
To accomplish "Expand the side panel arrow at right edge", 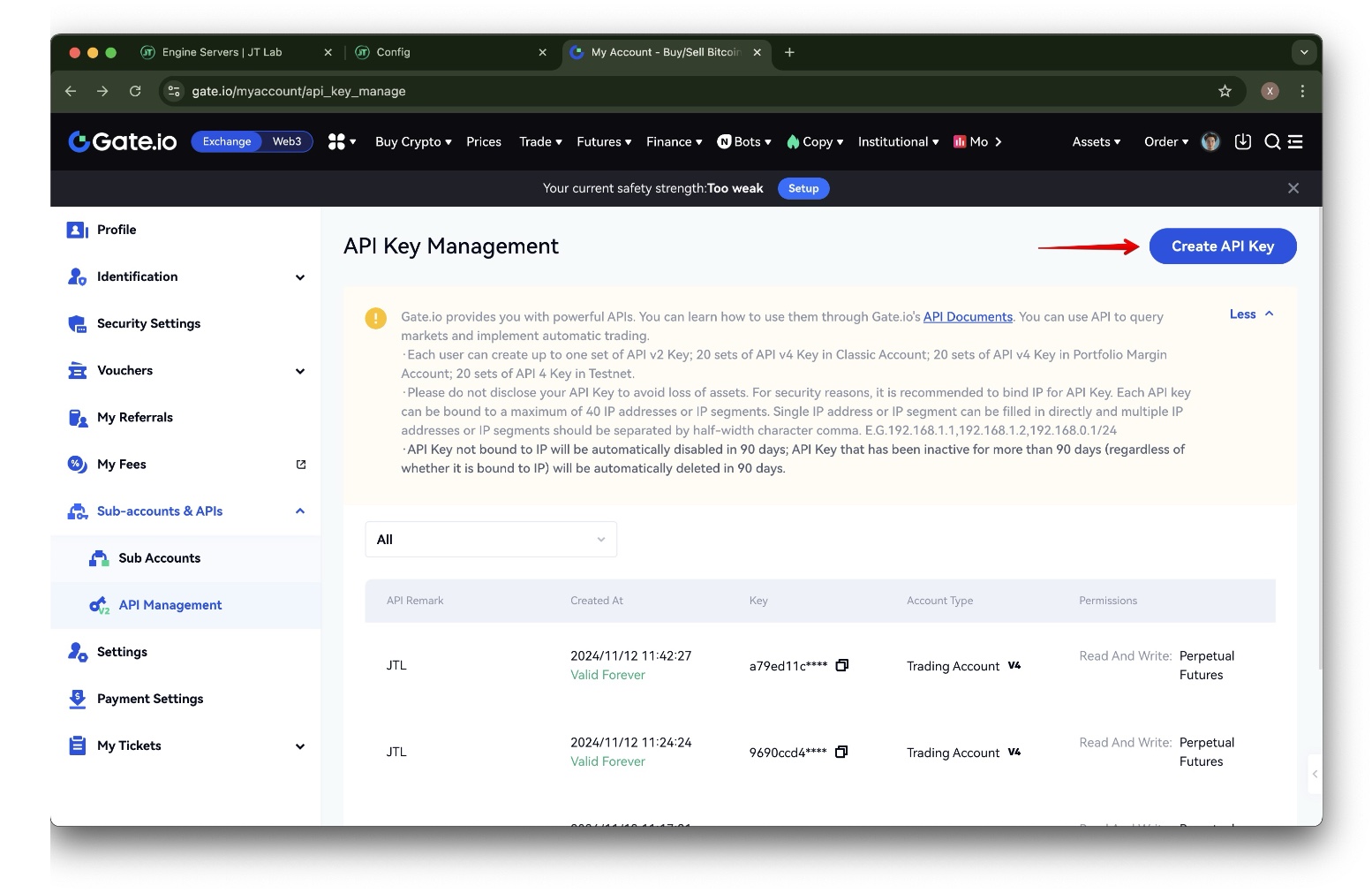I will tap(1315, 774).
